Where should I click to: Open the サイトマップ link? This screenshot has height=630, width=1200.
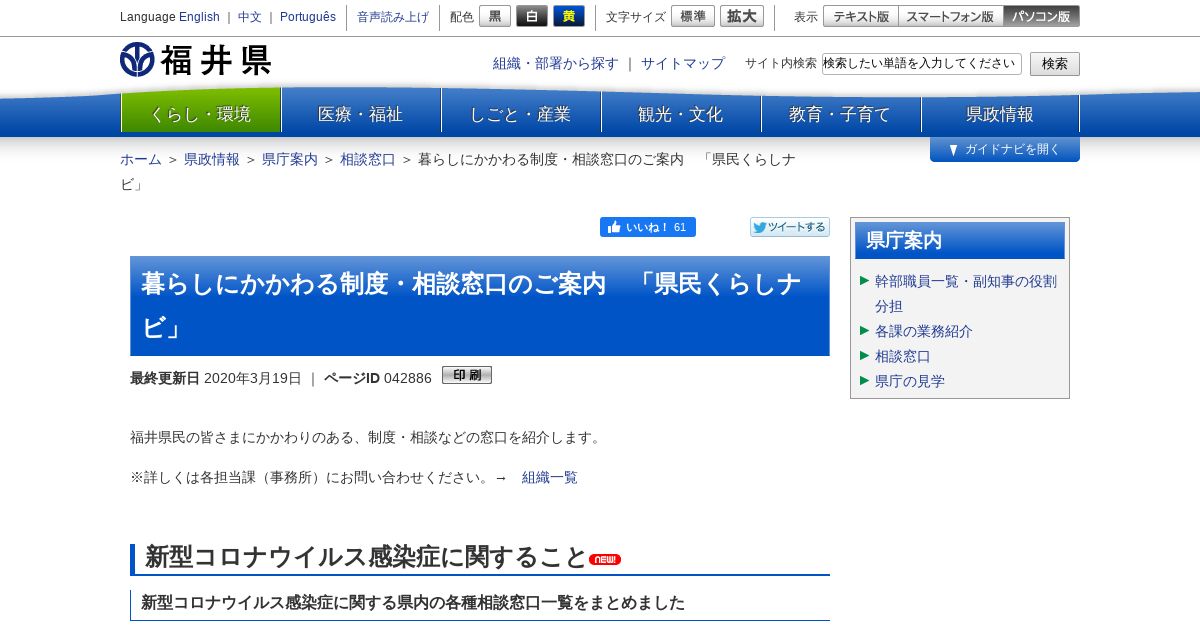(683, 63)
